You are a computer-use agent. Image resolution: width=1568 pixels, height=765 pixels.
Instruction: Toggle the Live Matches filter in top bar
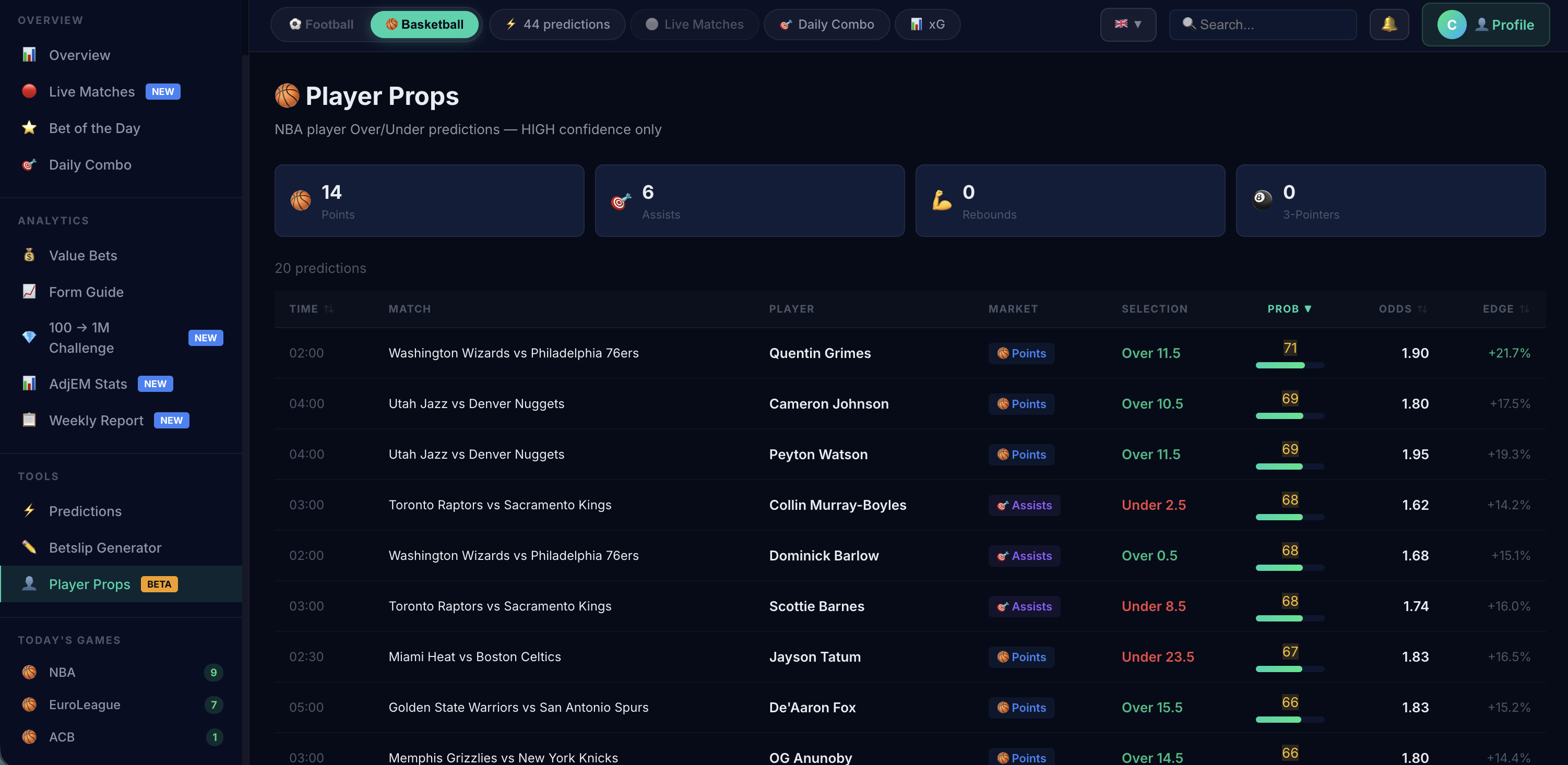694,25
